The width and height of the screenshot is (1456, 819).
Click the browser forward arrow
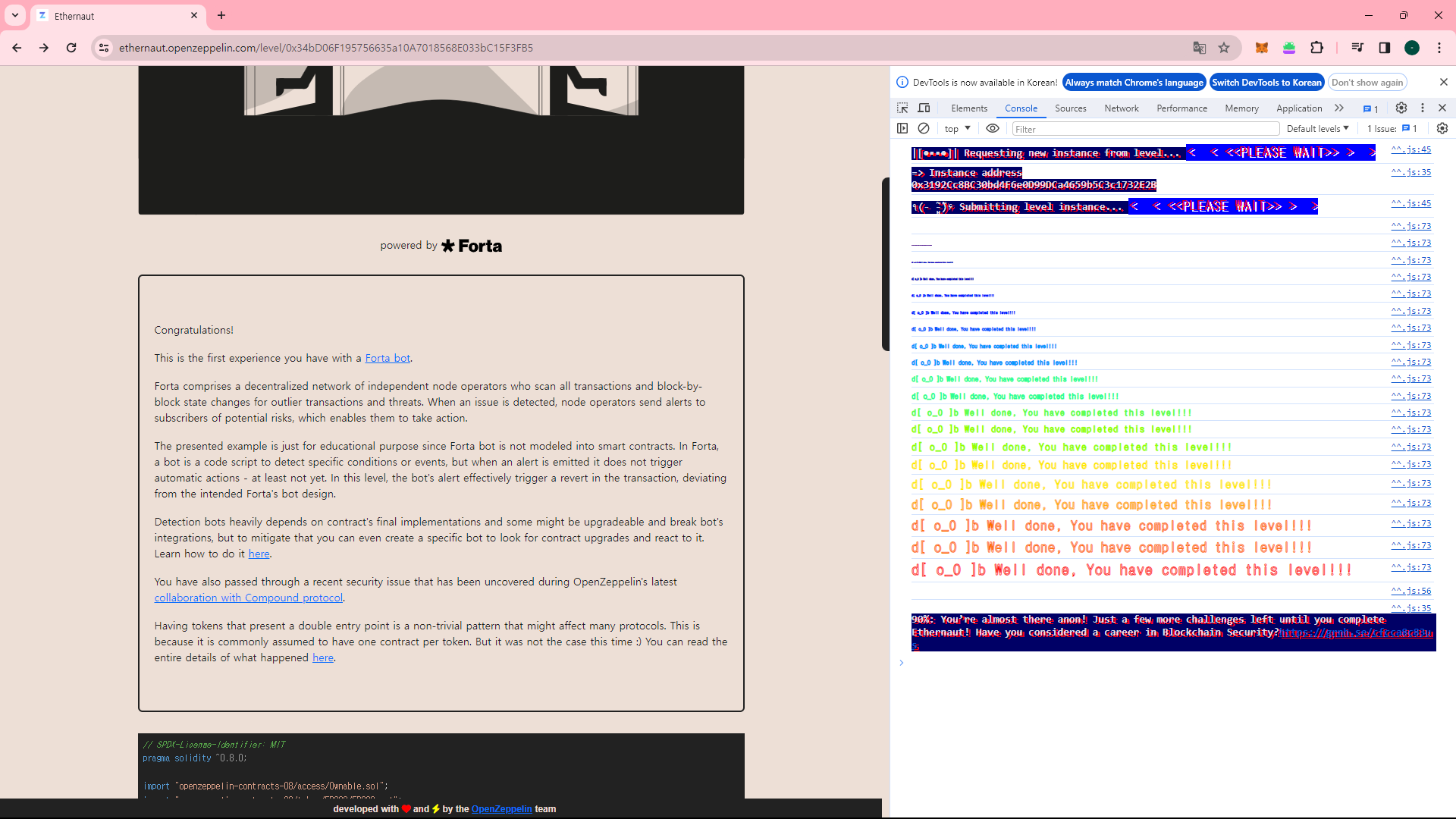(44, 48)
